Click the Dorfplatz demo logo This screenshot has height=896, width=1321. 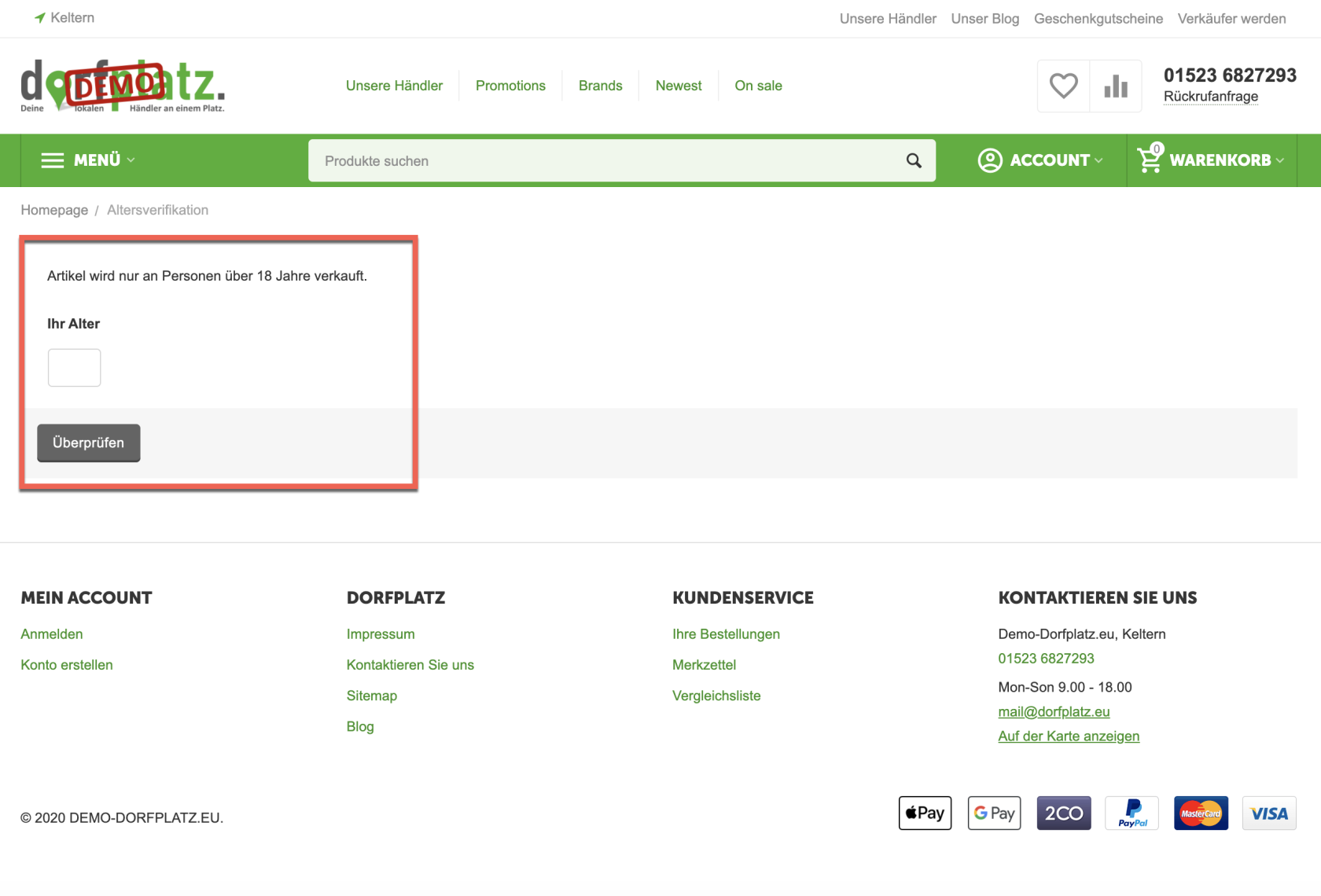[123, 86]
